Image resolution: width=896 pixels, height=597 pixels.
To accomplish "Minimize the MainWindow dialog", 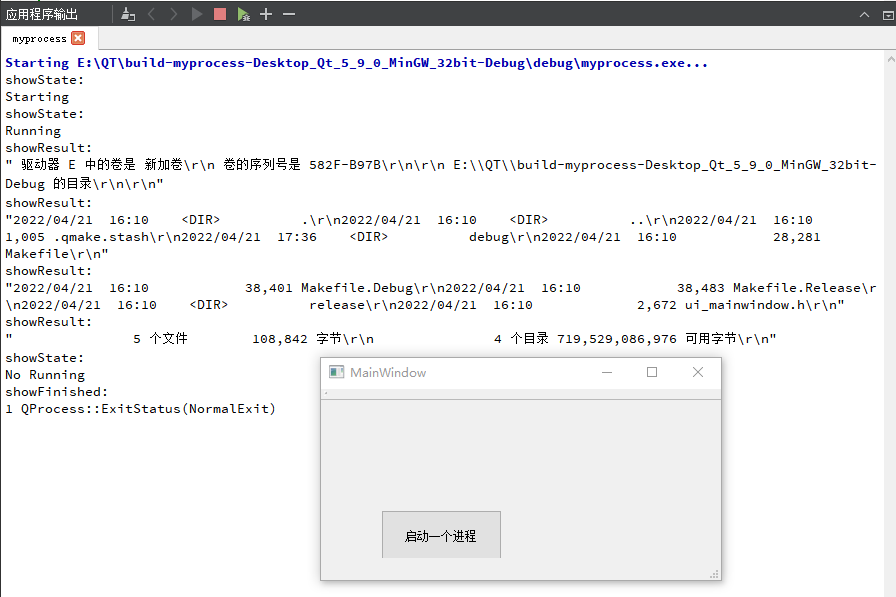I will tap(607, 372).
